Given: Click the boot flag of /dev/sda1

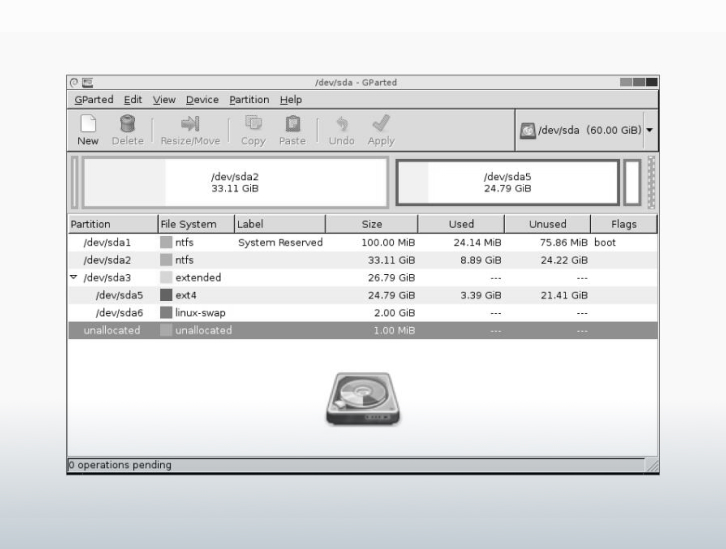Looking at the screenshot, I should (605, 242).
